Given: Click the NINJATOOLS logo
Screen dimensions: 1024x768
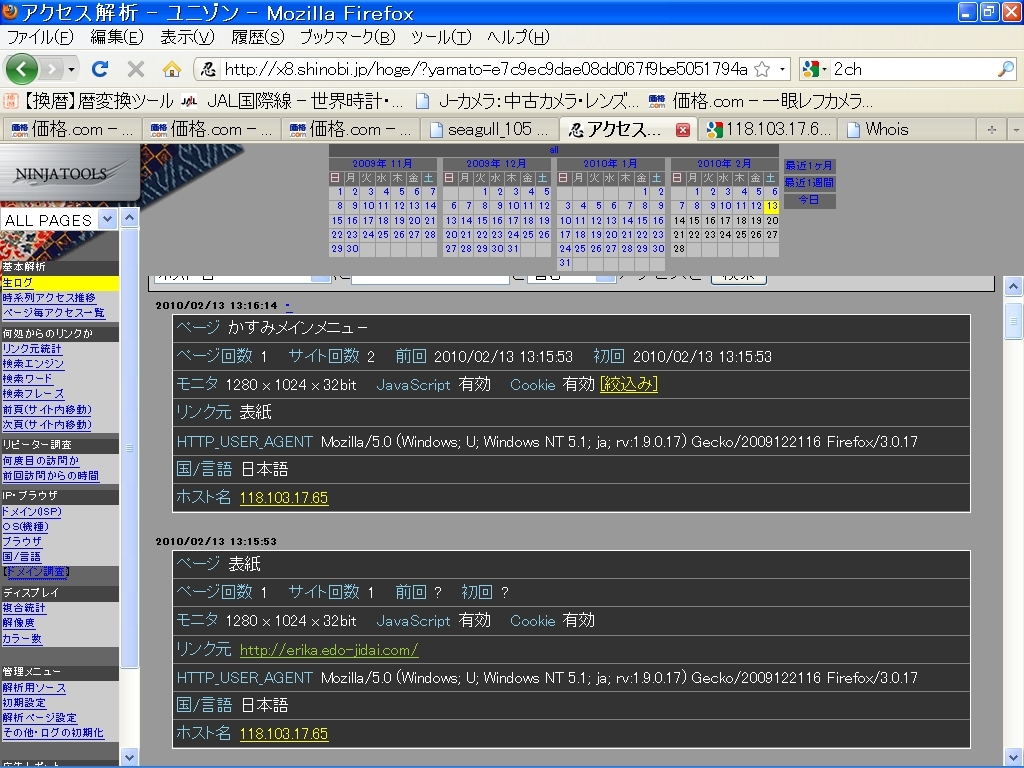Looking at the screenshot, I should (x=62, y=174).
